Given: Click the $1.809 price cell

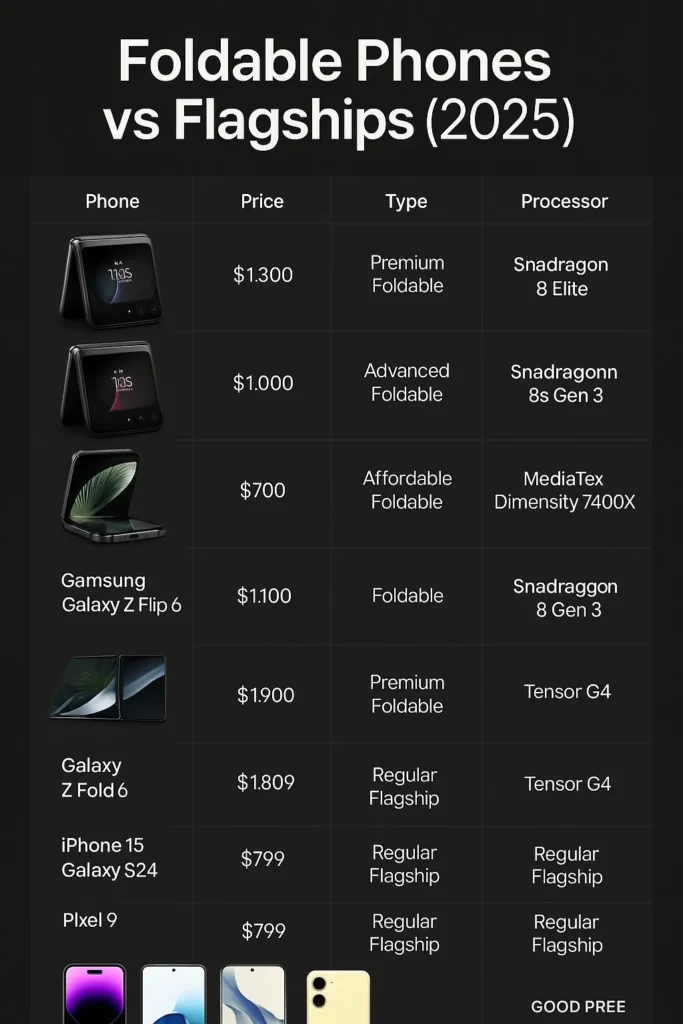Looking at the screenshot, I should pyautogui.click(x=266, y=782).
